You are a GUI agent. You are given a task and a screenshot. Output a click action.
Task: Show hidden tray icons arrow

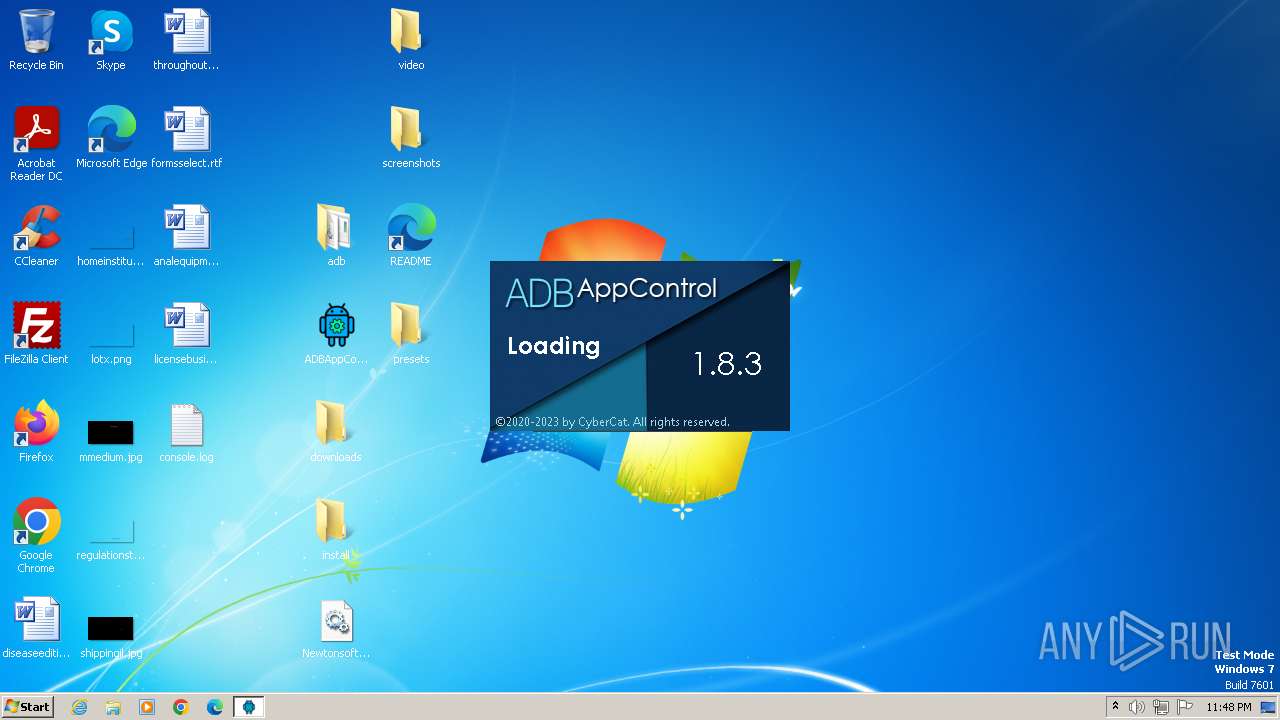(x=1115, y=707)
